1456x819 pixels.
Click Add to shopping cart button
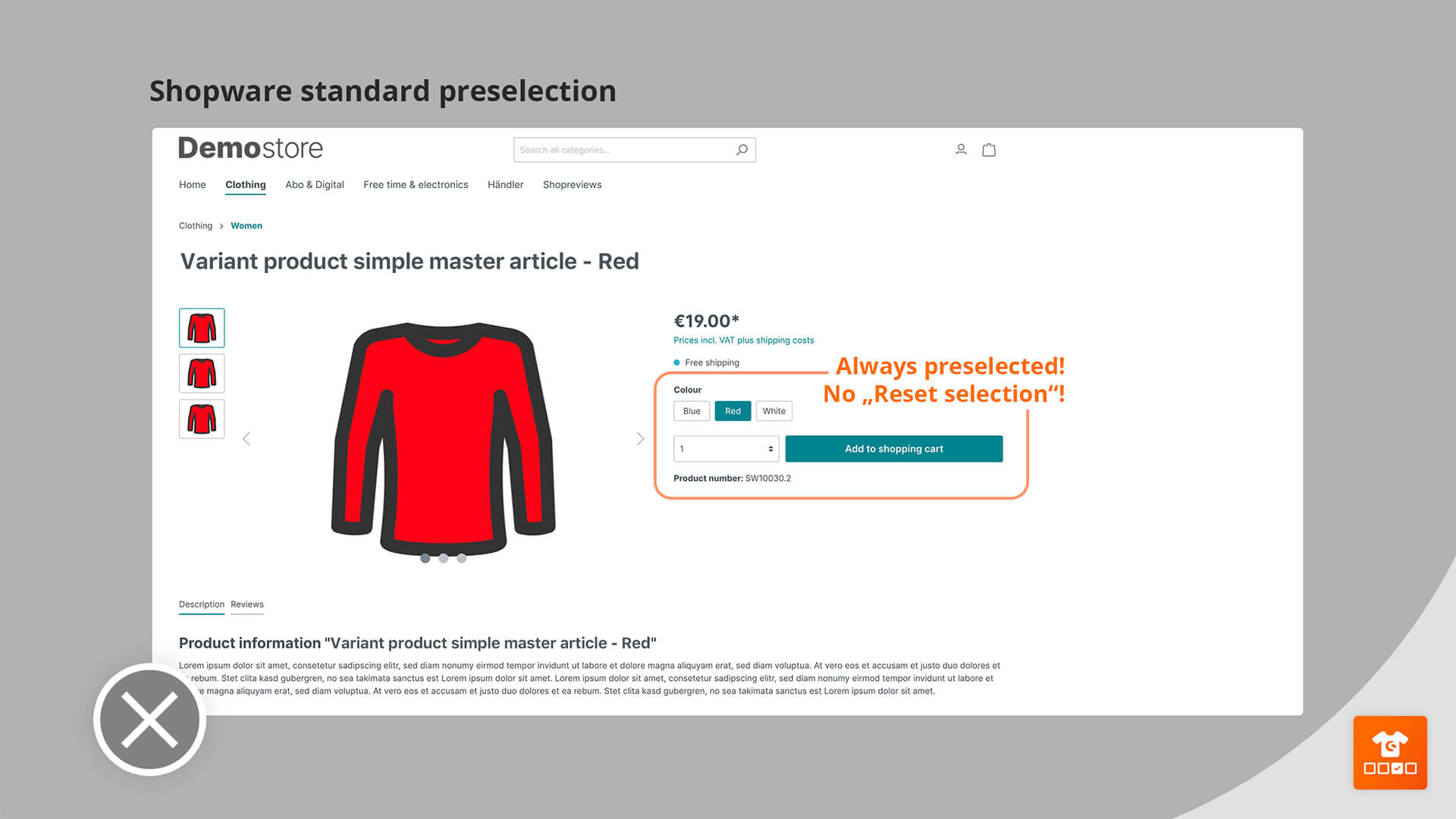point(894,448)
